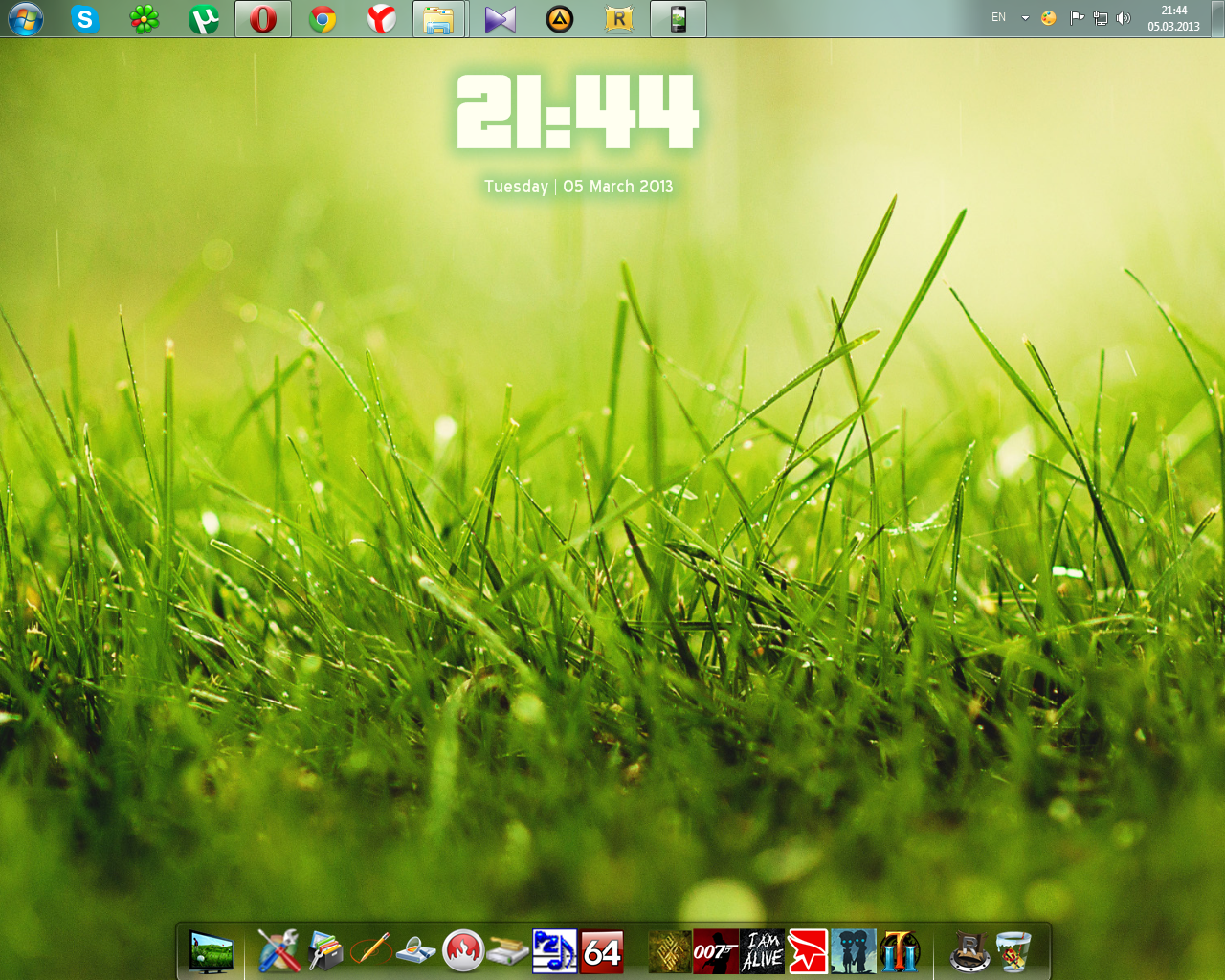The height and width of the screenshot is (980, 1225).
Task: Open the volume speaker tray icon
Action: [1124, 18]
